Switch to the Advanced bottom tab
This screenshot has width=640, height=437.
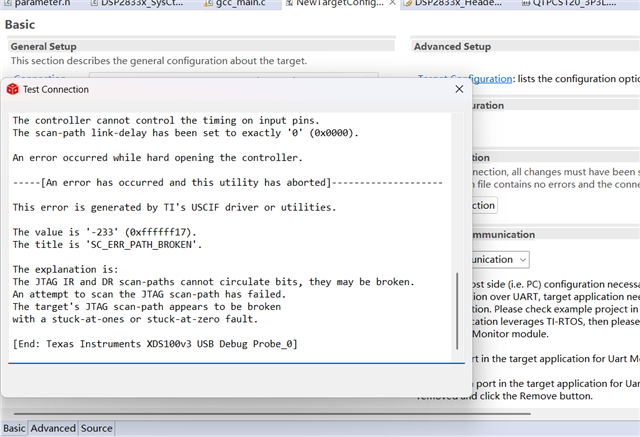pyautogui.click(x=53, y=428)
